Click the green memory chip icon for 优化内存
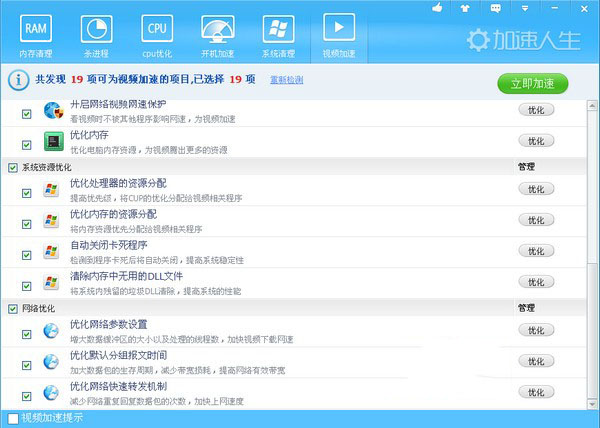 click(x=54, y=142)
